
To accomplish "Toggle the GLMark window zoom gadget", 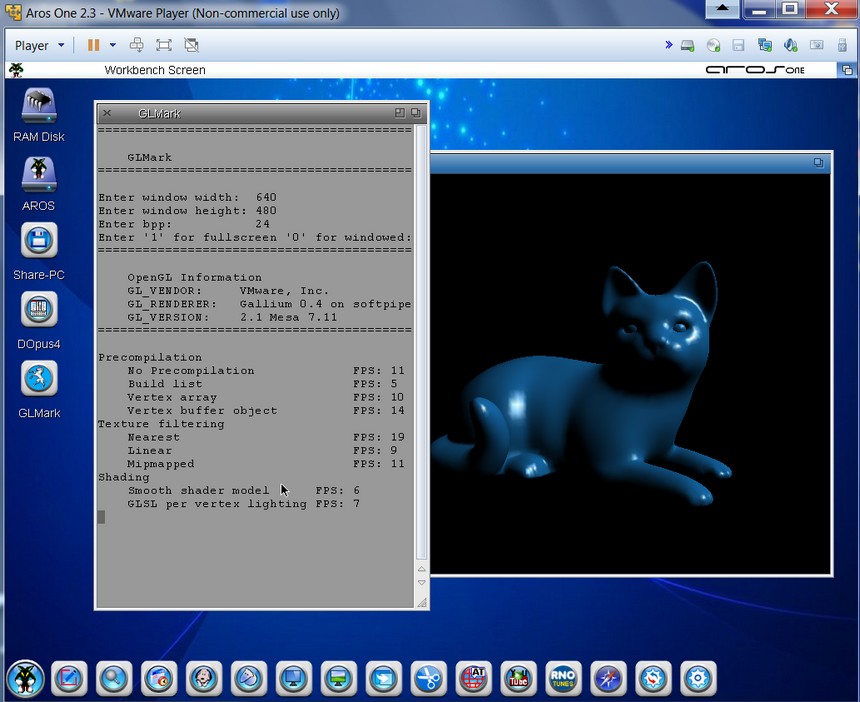I will (x=400, y=113).
